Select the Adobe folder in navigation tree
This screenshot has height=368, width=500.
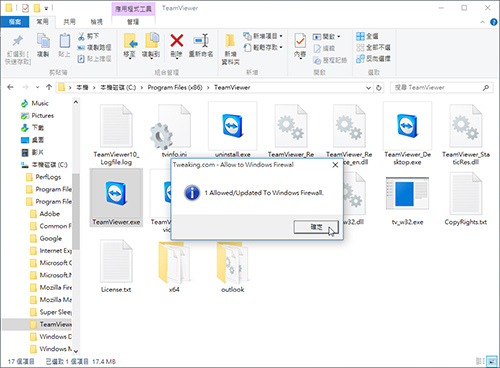point(50,214)
